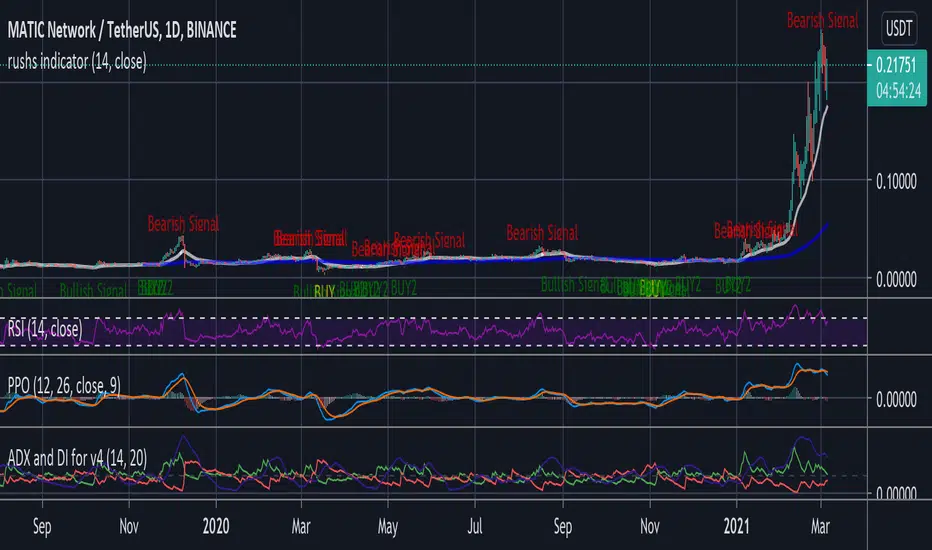The height and width of the screenshot is (550, 932).
Task: Click the topmost Bearish Signal label at price peak
Action: pyautogui.click(x=822, y=19)
